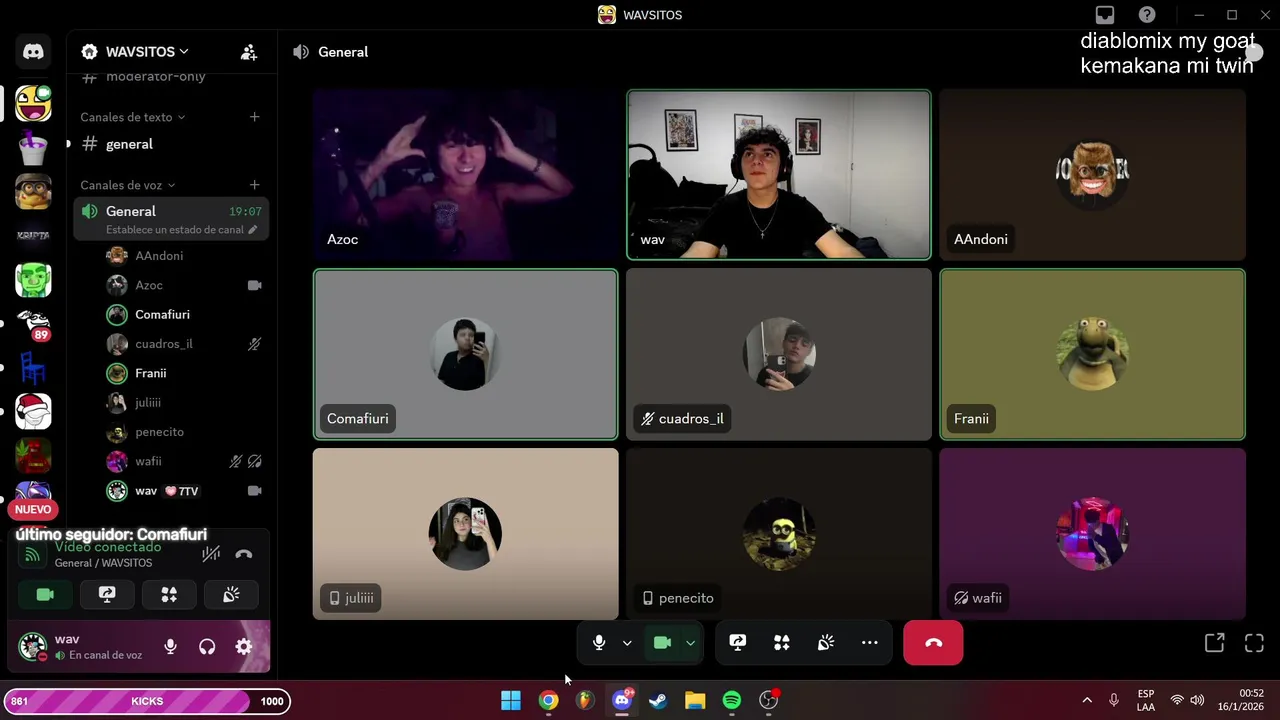Viewport: 1280px width, 720px height.
Task: Toggle noise suppression icon in voice panel
Action: [211, 554]
